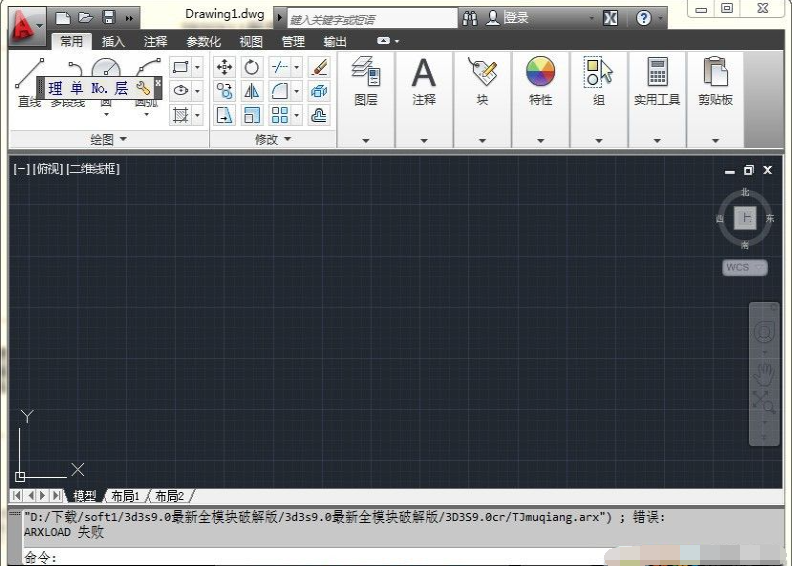Select the Stretch tool
Viewport: 792px width, 566px height.
224,115
